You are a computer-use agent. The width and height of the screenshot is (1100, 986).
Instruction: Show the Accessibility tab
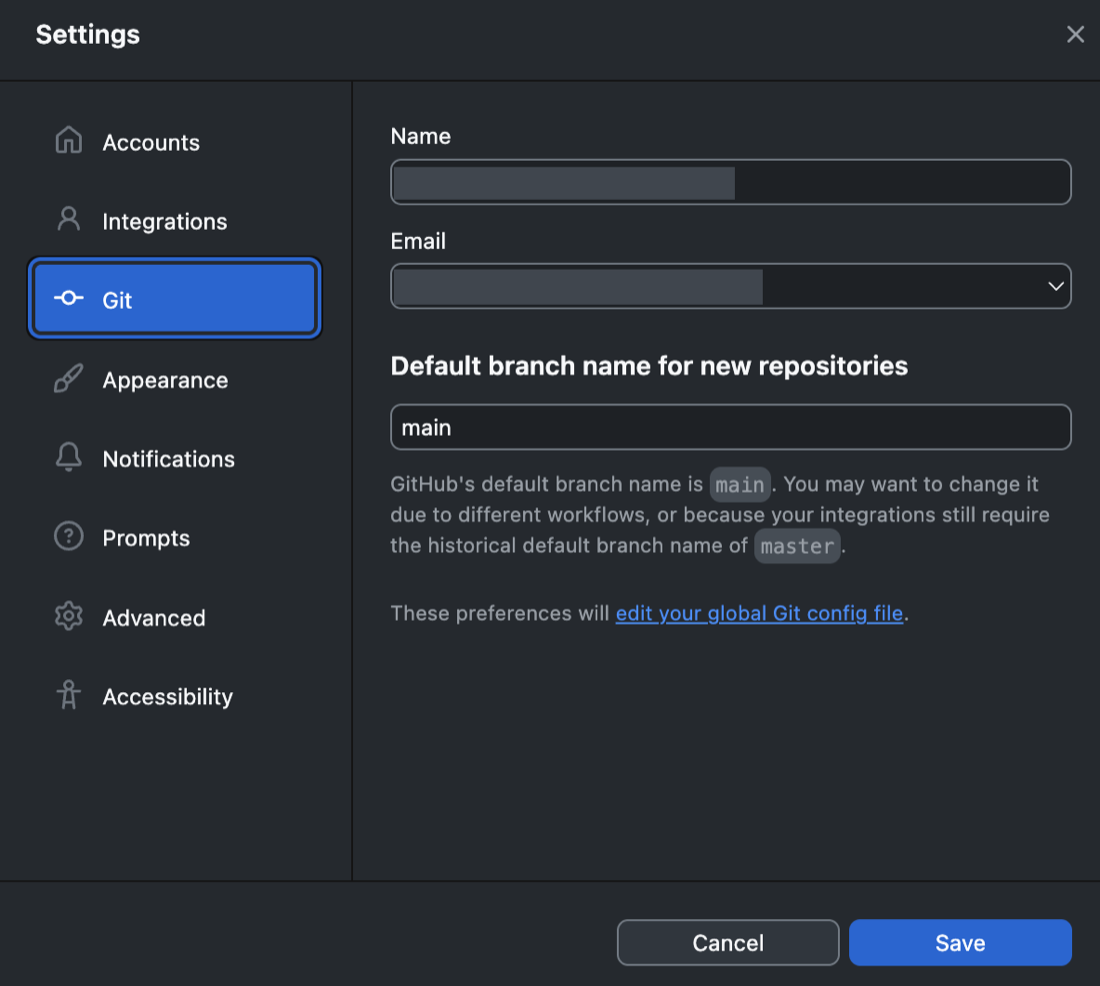point(175,696)
